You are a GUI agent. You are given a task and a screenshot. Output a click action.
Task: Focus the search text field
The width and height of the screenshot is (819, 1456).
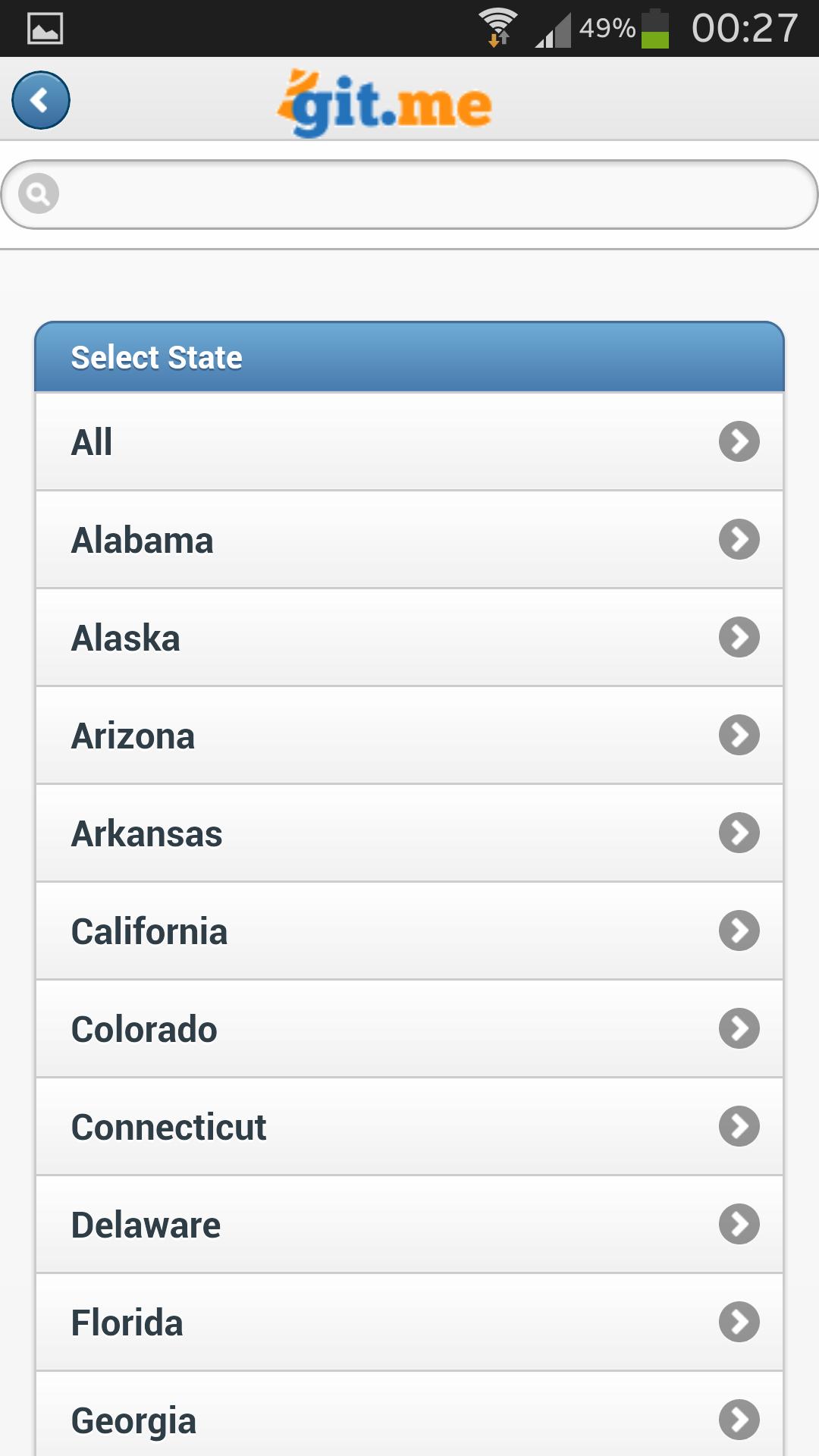tap(425, 194)
